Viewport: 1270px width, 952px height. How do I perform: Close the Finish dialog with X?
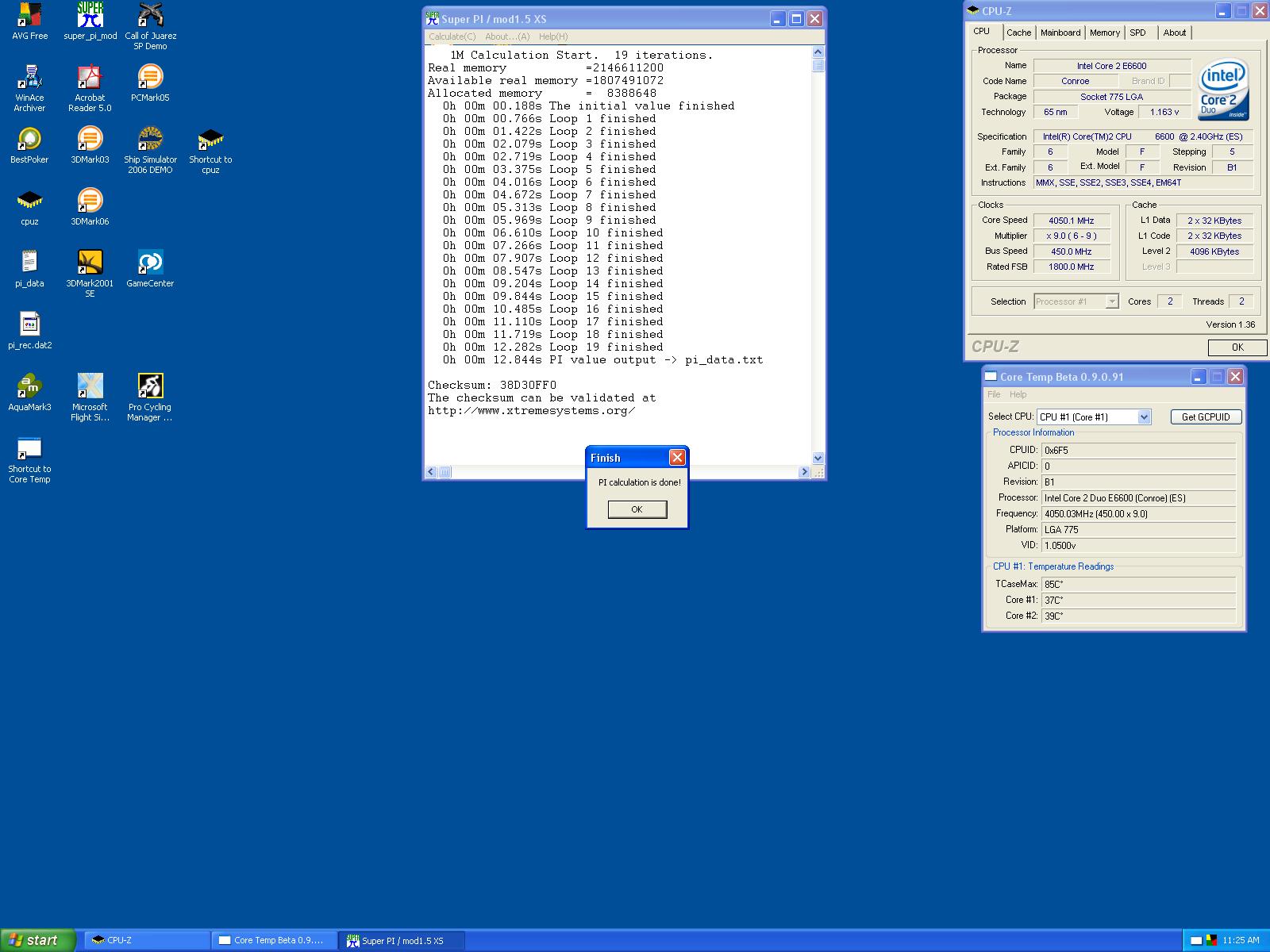[677, 457]
